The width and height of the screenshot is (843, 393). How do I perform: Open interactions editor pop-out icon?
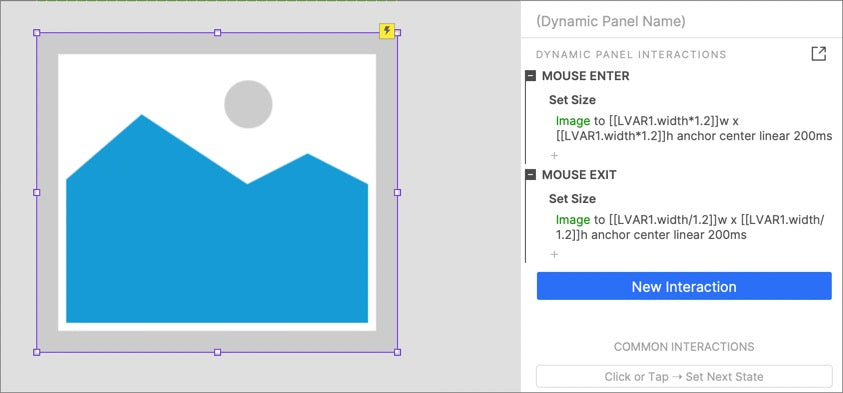[818, 54]
